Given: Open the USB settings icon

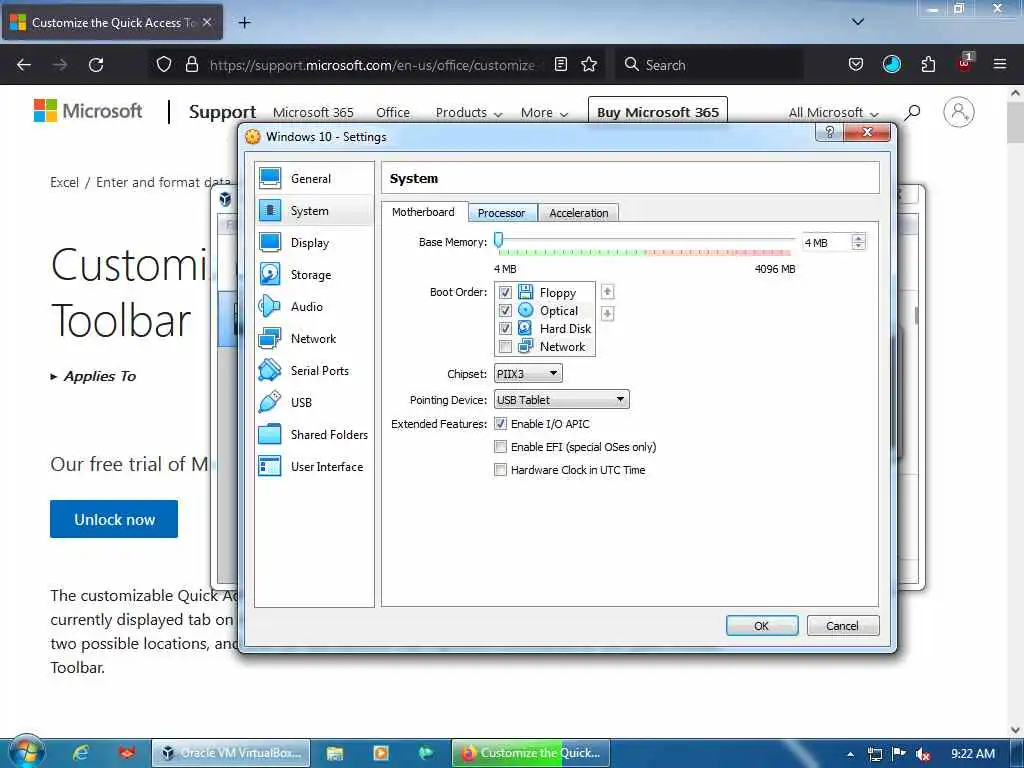Looking at the screenshot, I should [270, 402].
